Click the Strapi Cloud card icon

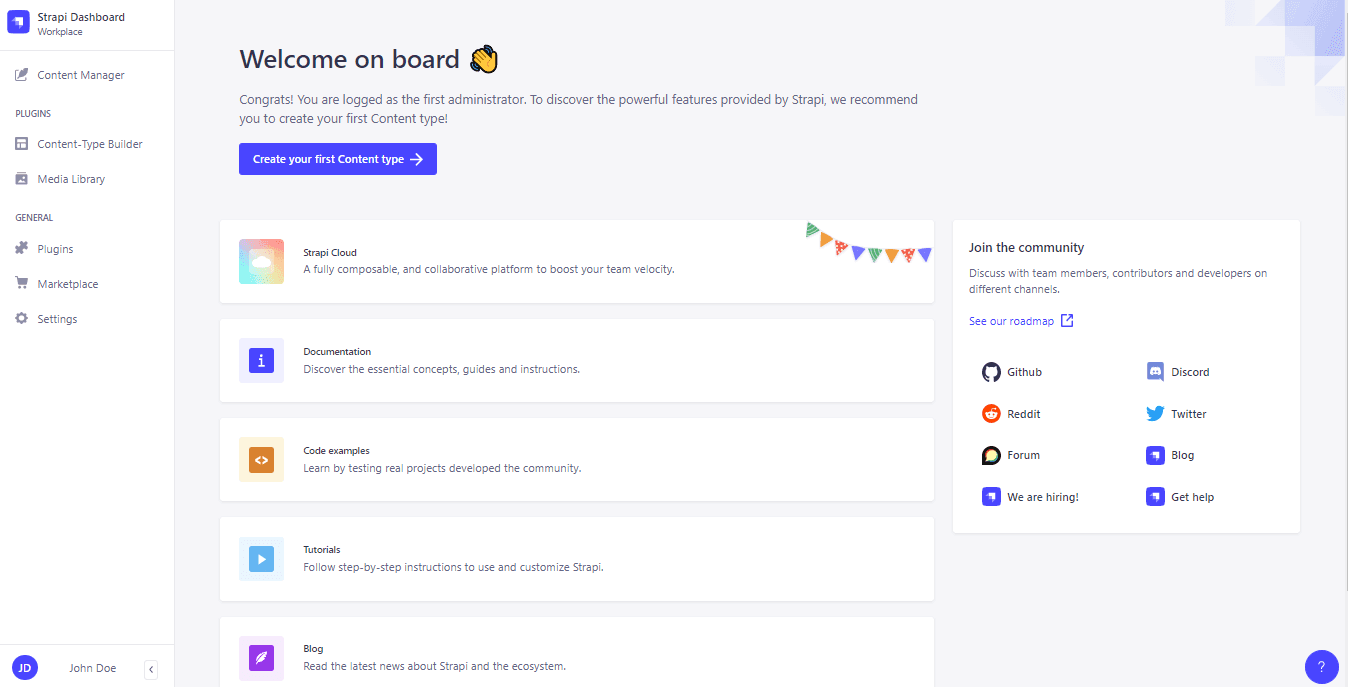261,261
